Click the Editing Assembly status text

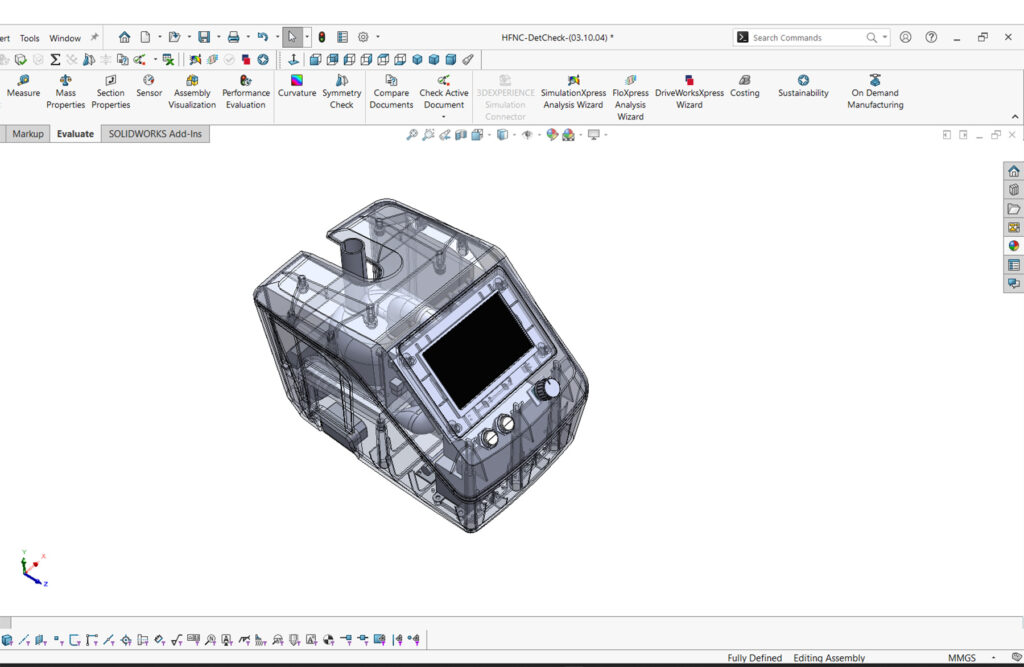coord(829,658)
